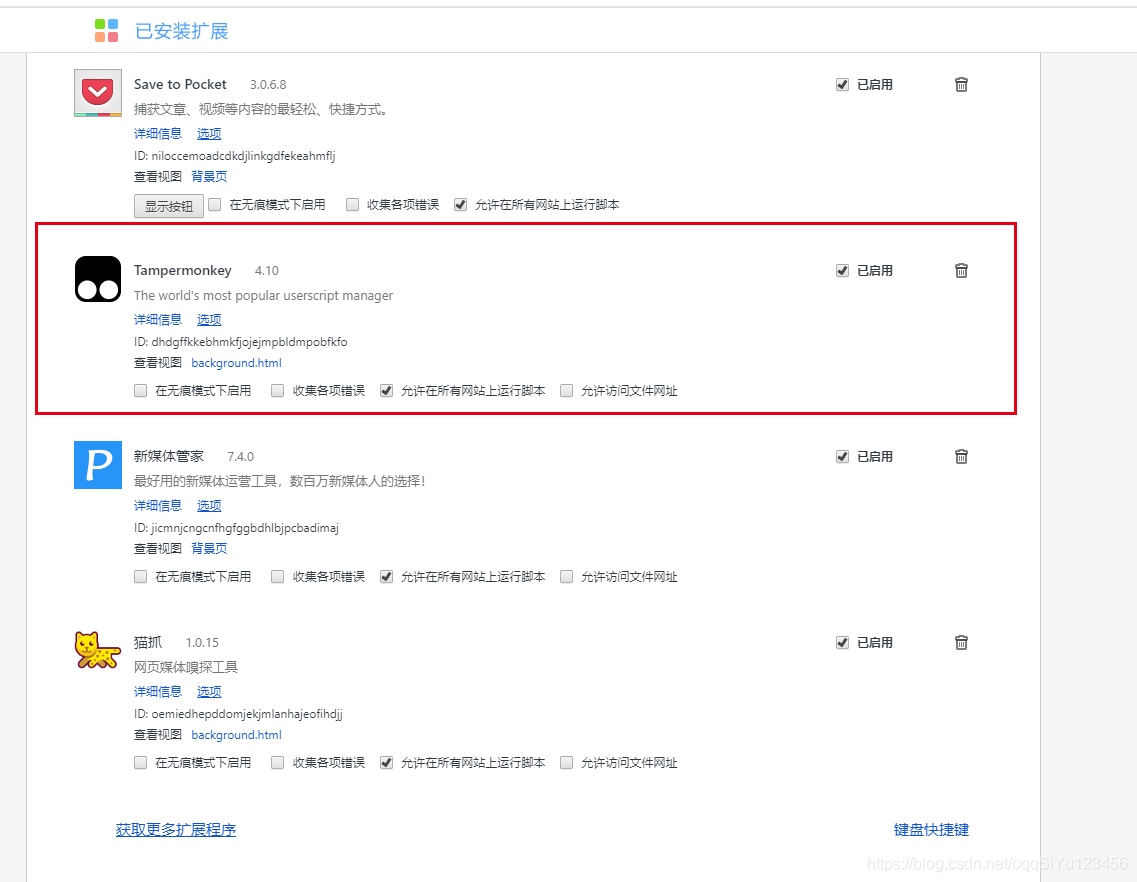The image size is (1137, 882).
Task: Toggle 允许在所有网站上运行脚本 for Tampermonkey
Action: (x=386, y=391)
